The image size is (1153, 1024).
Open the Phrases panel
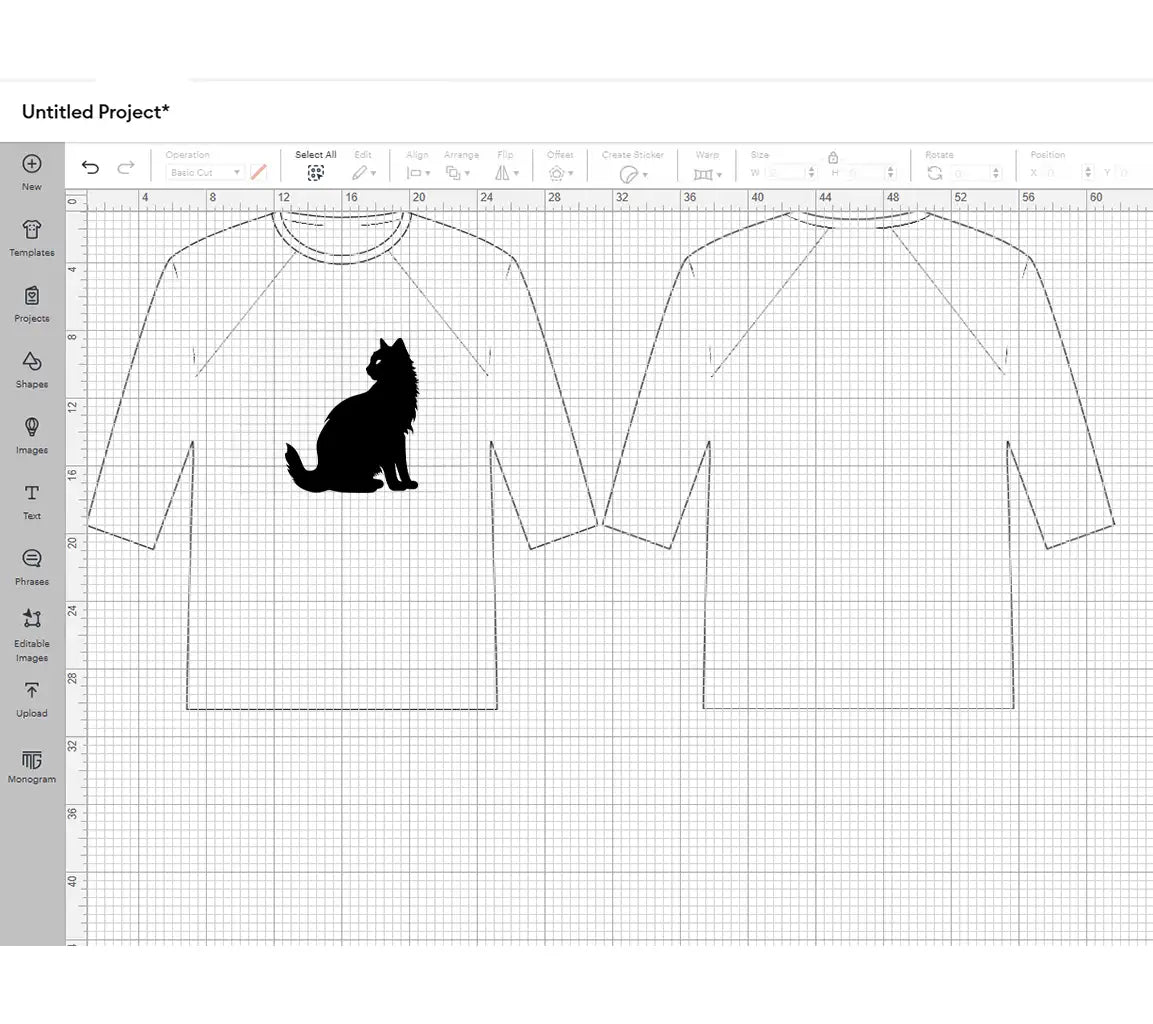click(x=32, y=567)
